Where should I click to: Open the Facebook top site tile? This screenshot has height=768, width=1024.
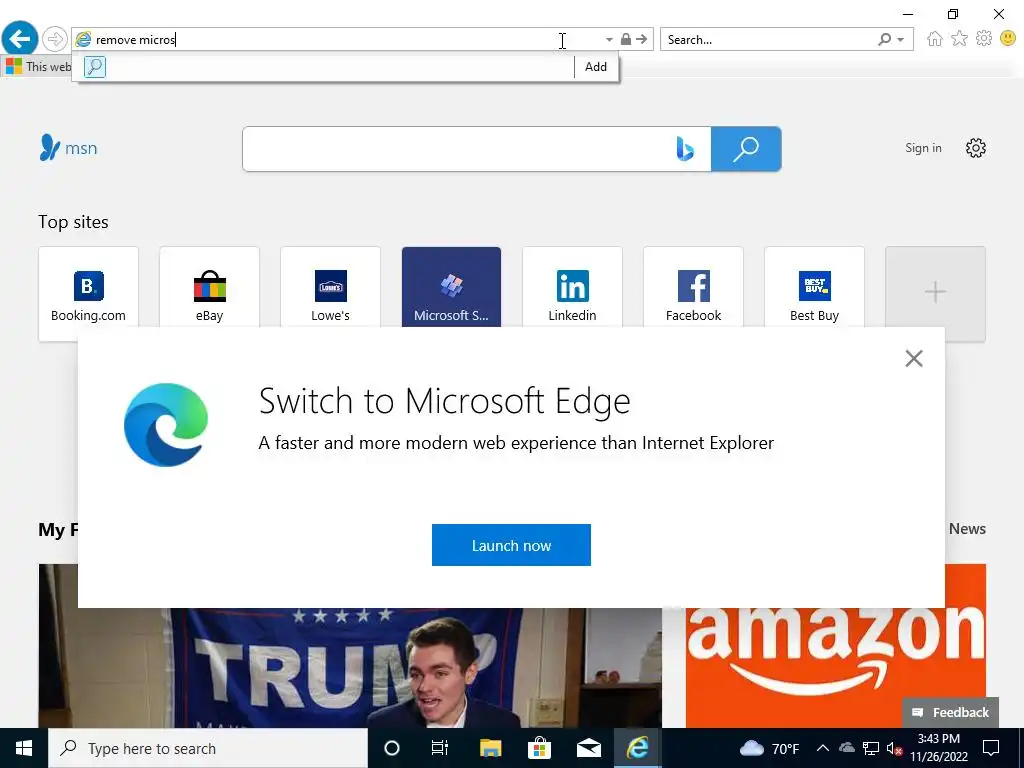694,287
